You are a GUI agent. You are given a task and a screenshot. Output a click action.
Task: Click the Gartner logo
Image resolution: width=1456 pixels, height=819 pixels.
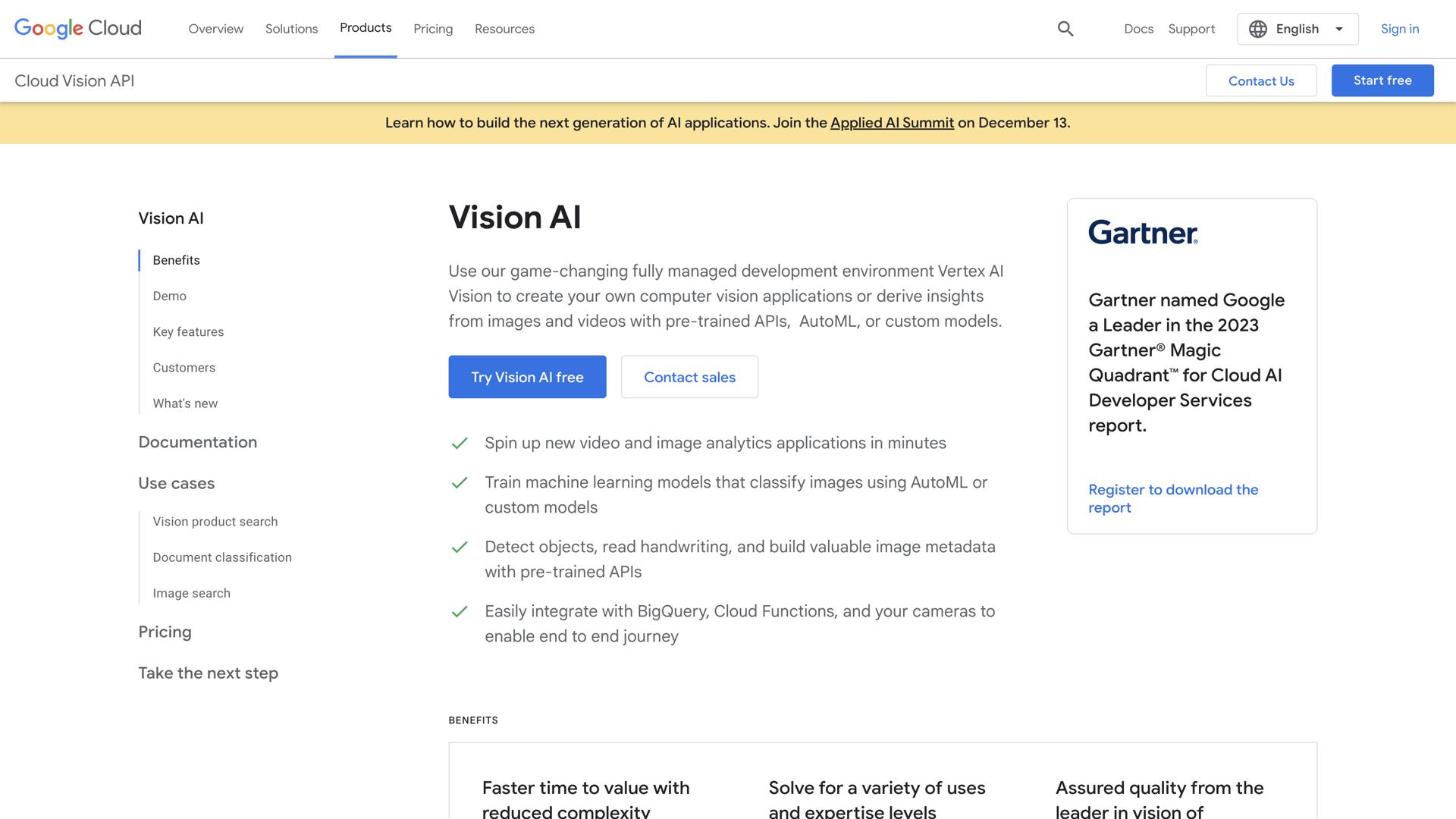point(1142,234)
